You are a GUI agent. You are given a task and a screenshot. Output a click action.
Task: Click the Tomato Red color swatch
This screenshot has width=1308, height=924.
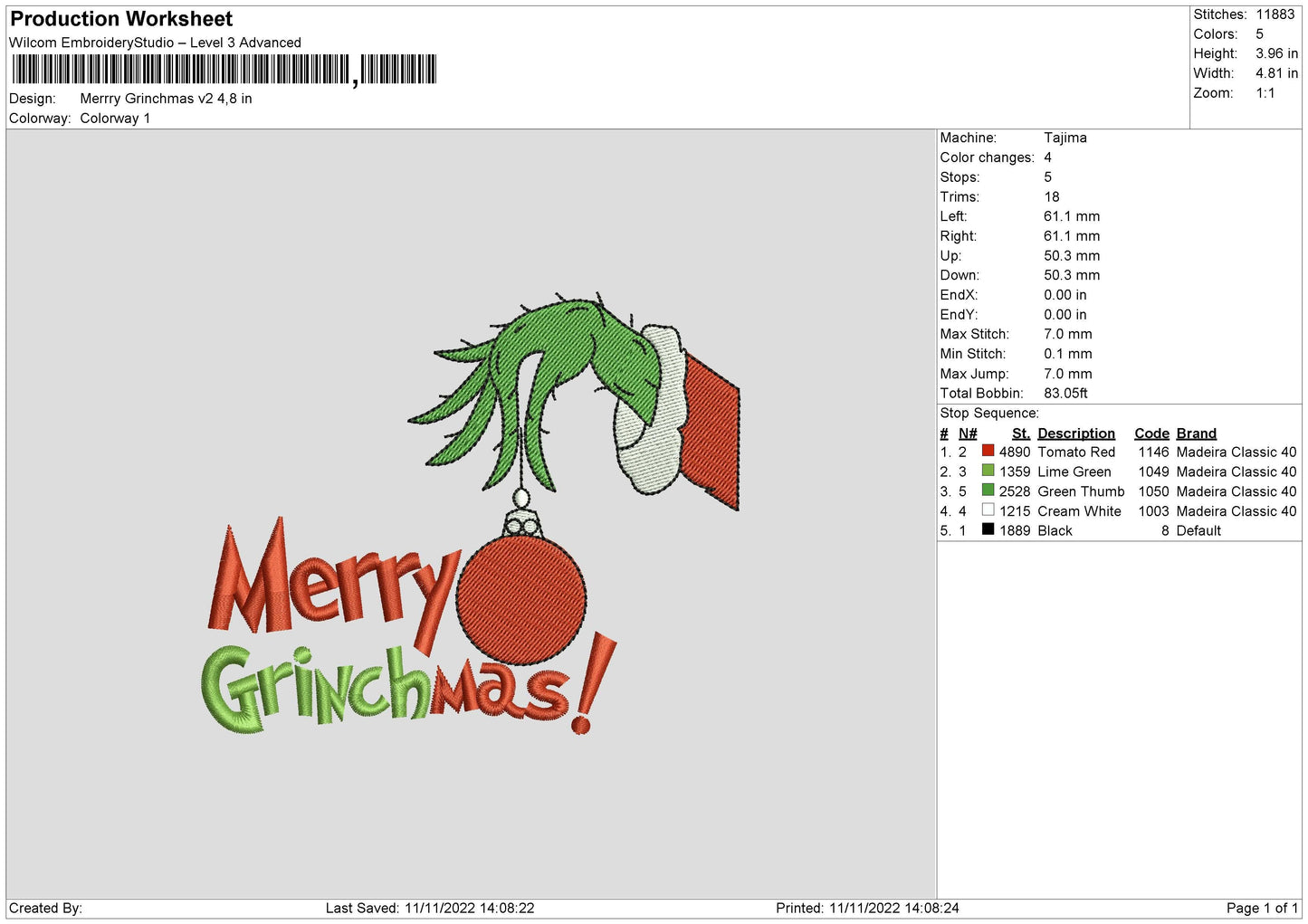pos(988,451)
